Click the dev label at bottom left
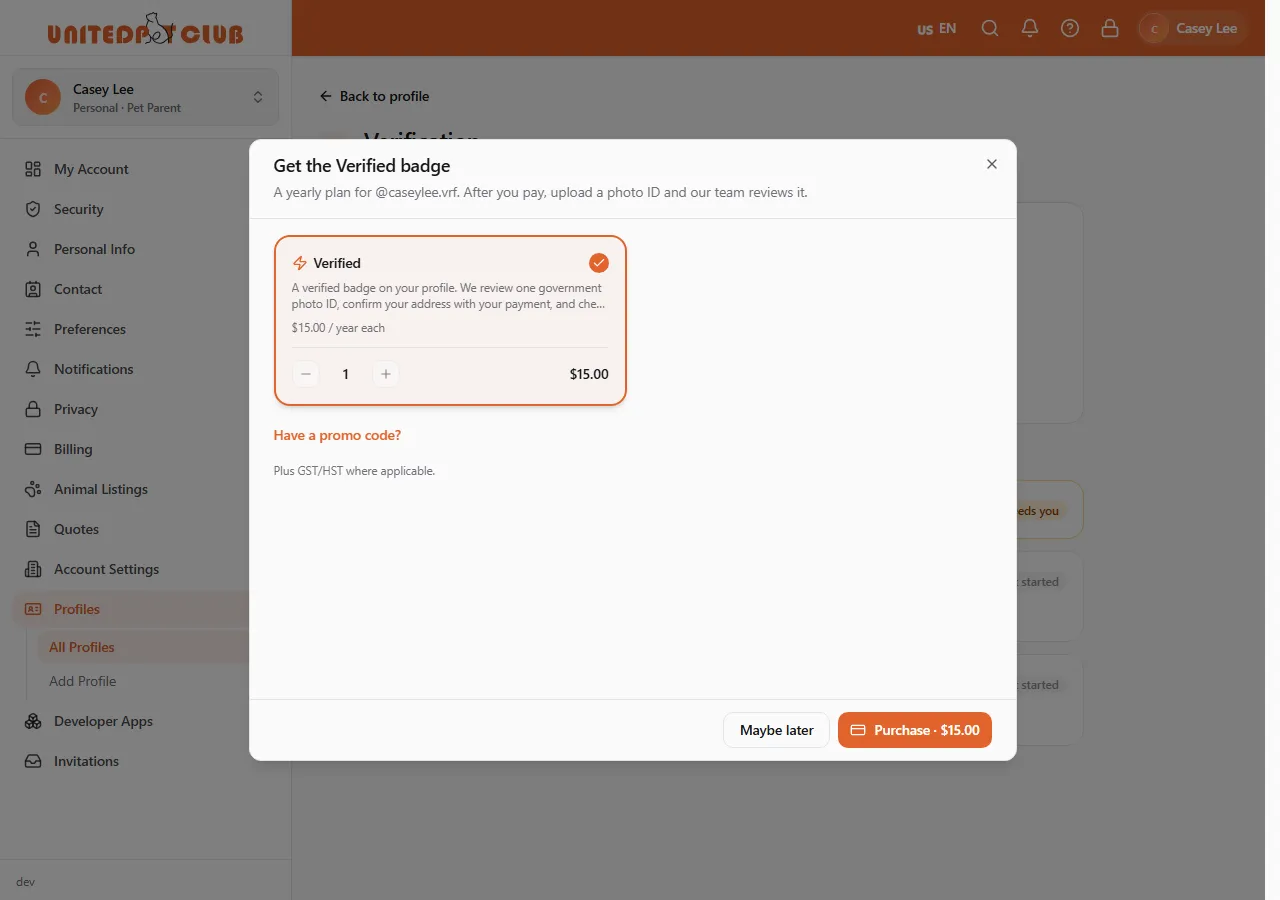Image resolution: width=1280 pixels, height=900 pixels. click(26, 882)
